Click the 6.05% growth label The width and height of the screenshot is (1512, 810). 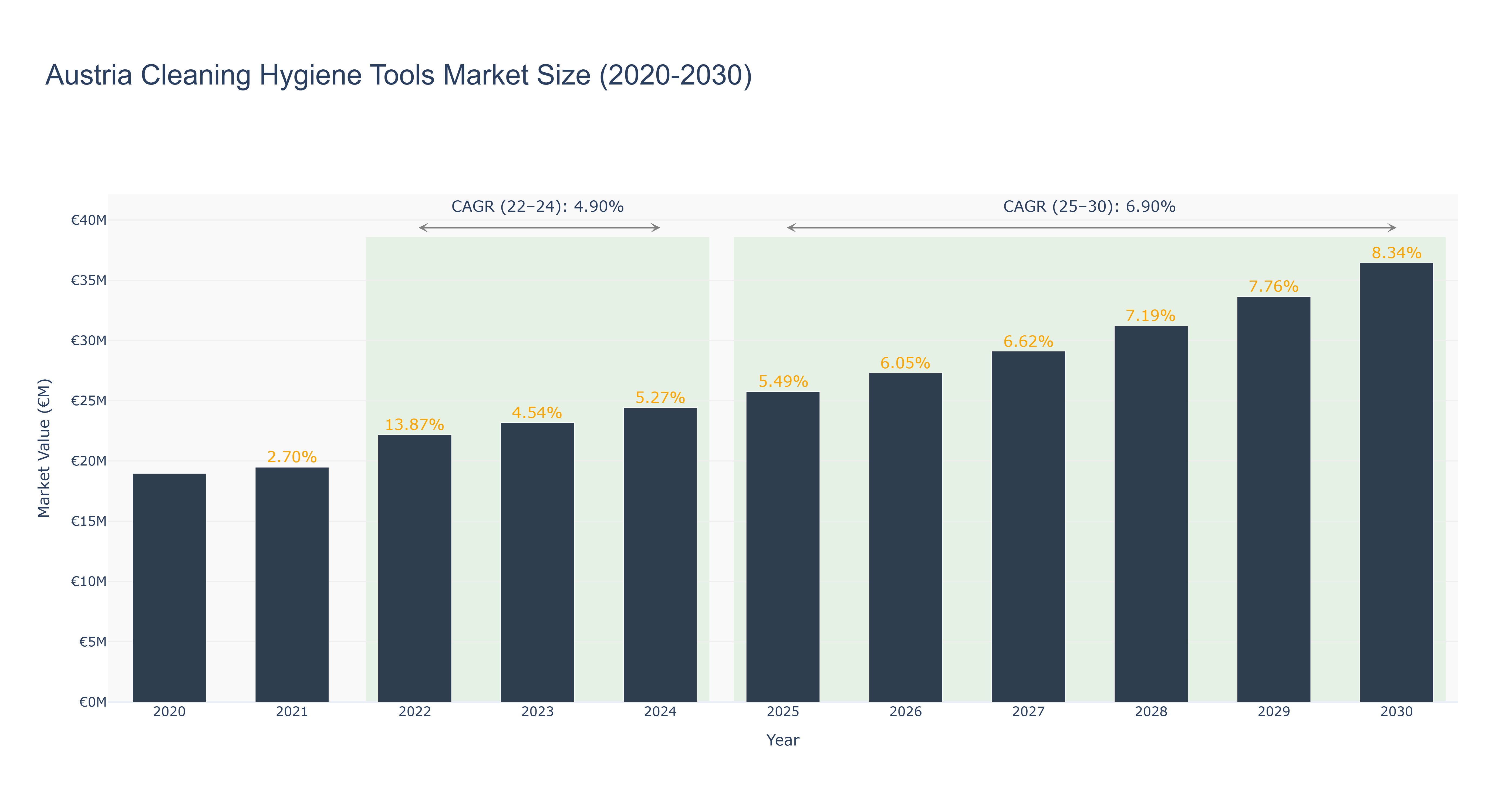(x=905, y=363)
